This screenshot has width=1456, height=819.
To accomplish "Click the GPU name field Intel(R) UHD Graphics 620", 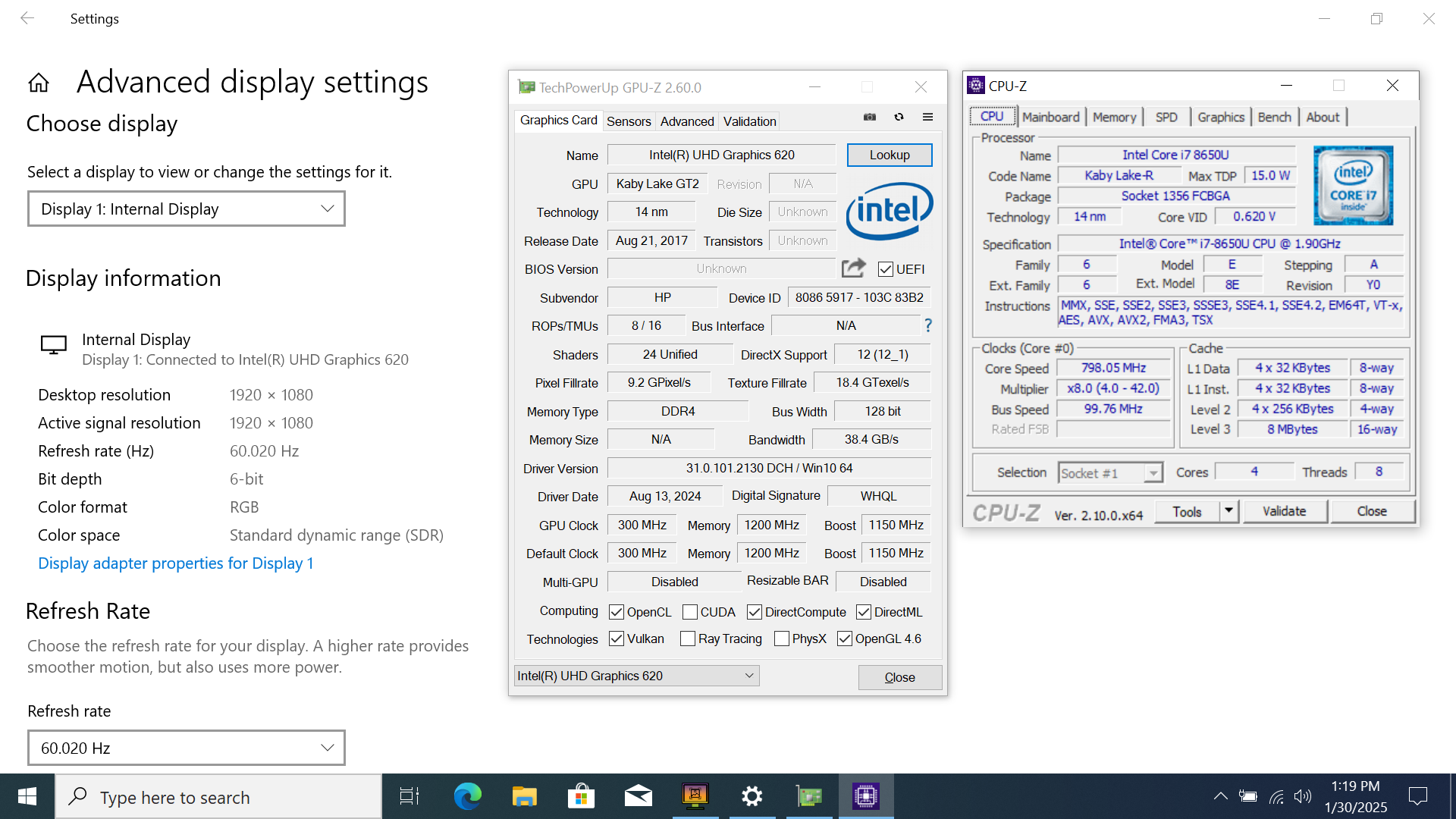I will (721, 155).
